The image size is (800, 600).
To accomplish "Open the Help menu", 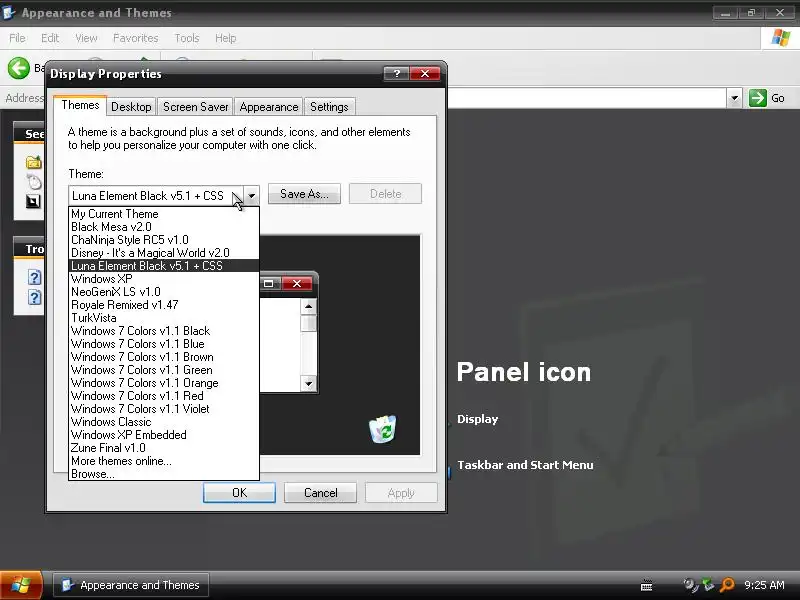I will (x=225, y=38).
